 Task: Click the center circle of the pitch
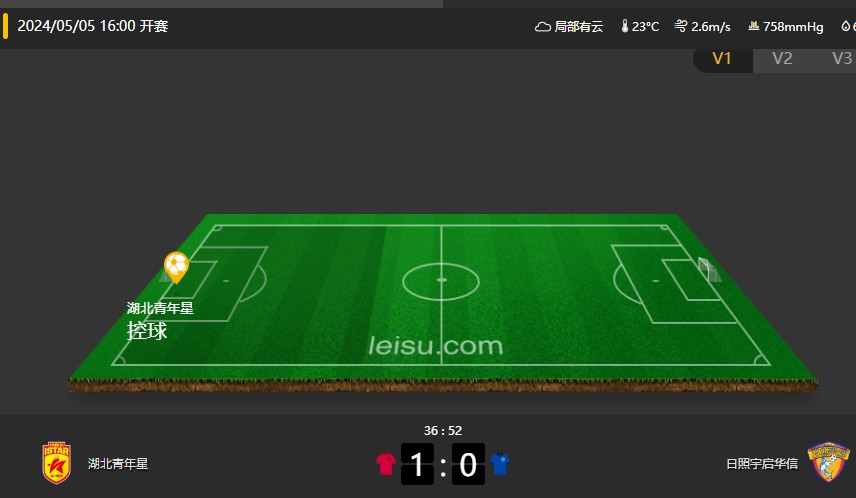point(441,281)
